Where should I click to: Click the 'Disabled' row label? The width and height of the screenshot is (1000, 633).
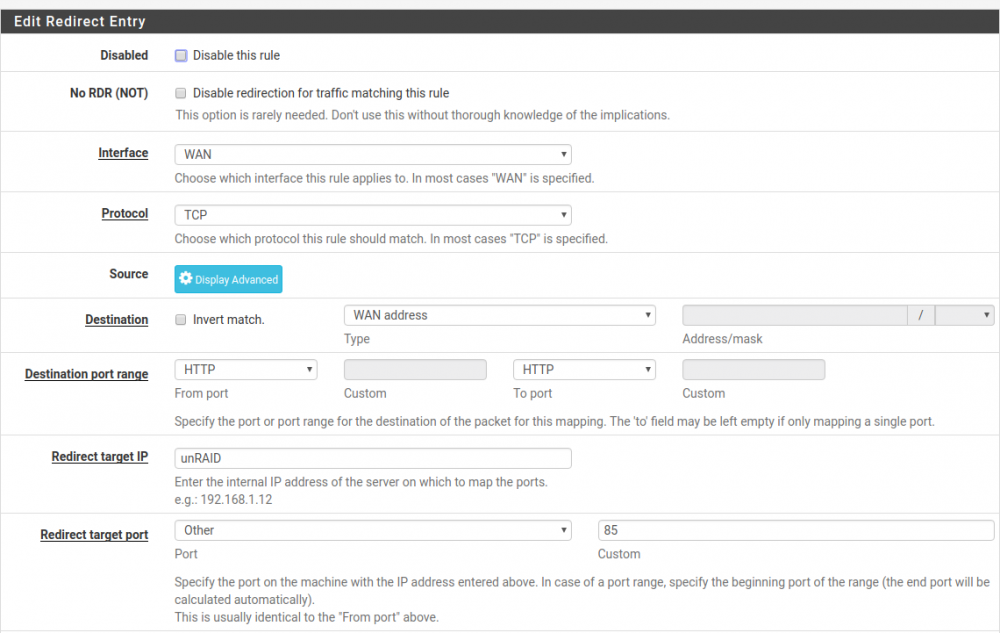[124, 55]
